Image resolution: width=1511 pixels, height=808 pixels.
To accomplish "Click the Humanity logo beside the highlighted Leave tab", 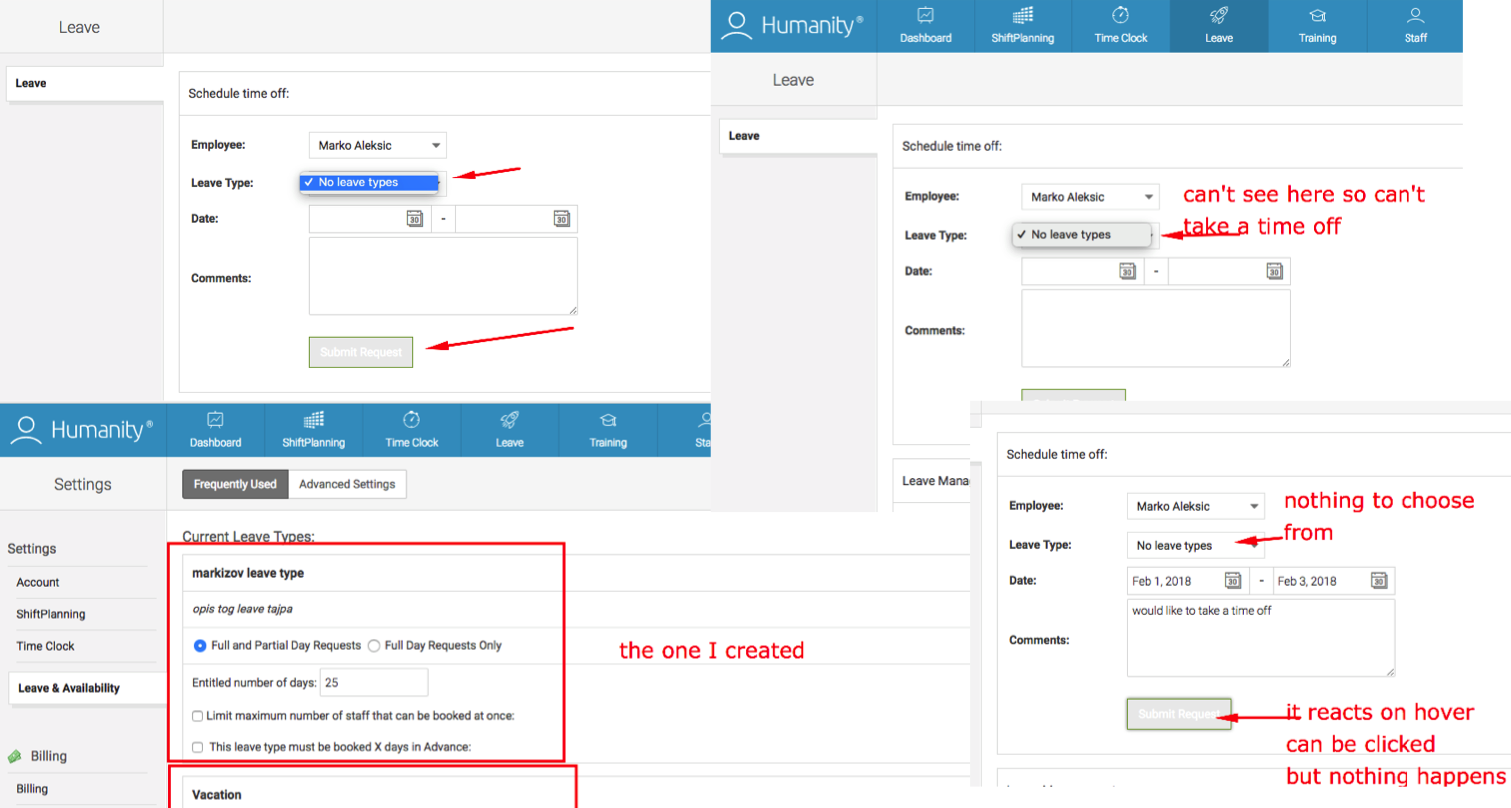I will (x=791, y=25).
